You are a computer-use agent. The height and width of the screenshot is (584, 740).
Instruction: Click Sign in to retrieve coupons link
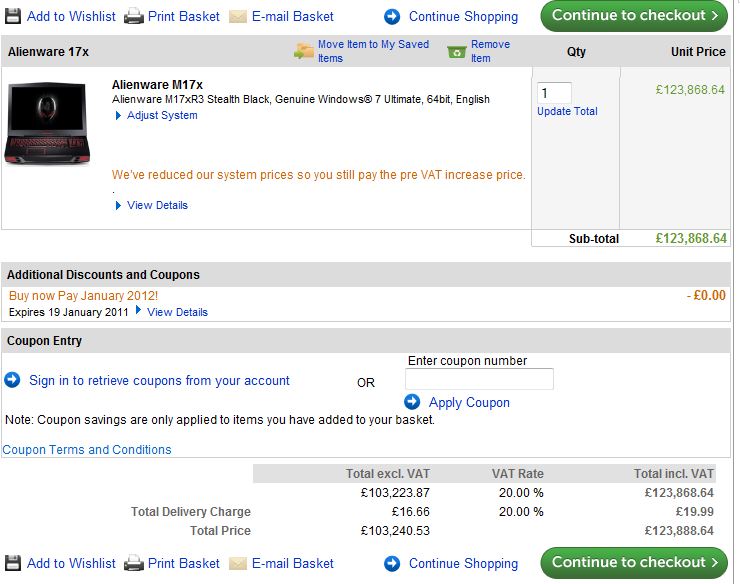(159, 381)
